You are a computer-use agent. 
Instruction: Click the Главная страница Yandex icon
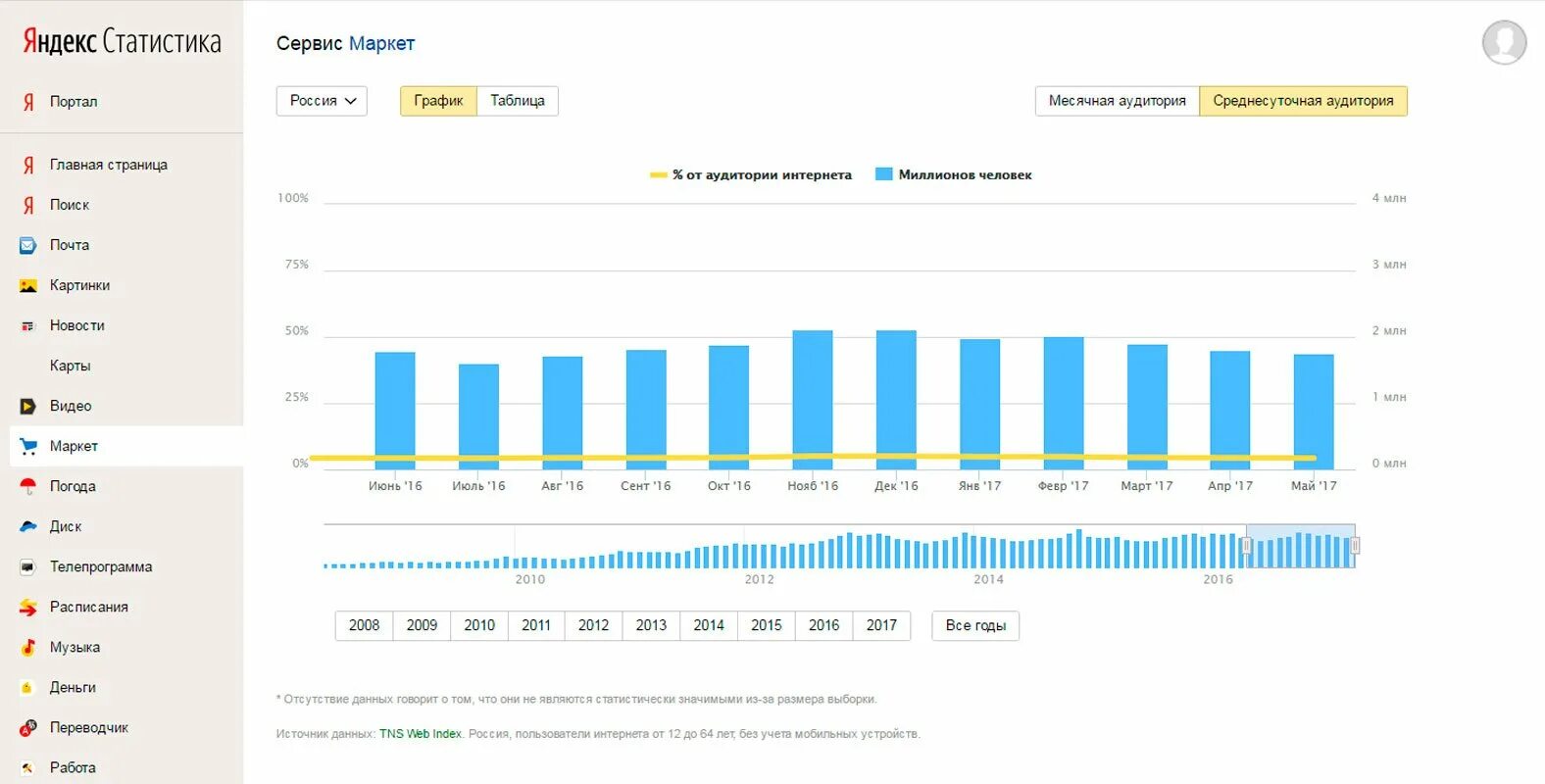[x=28, y=166]
